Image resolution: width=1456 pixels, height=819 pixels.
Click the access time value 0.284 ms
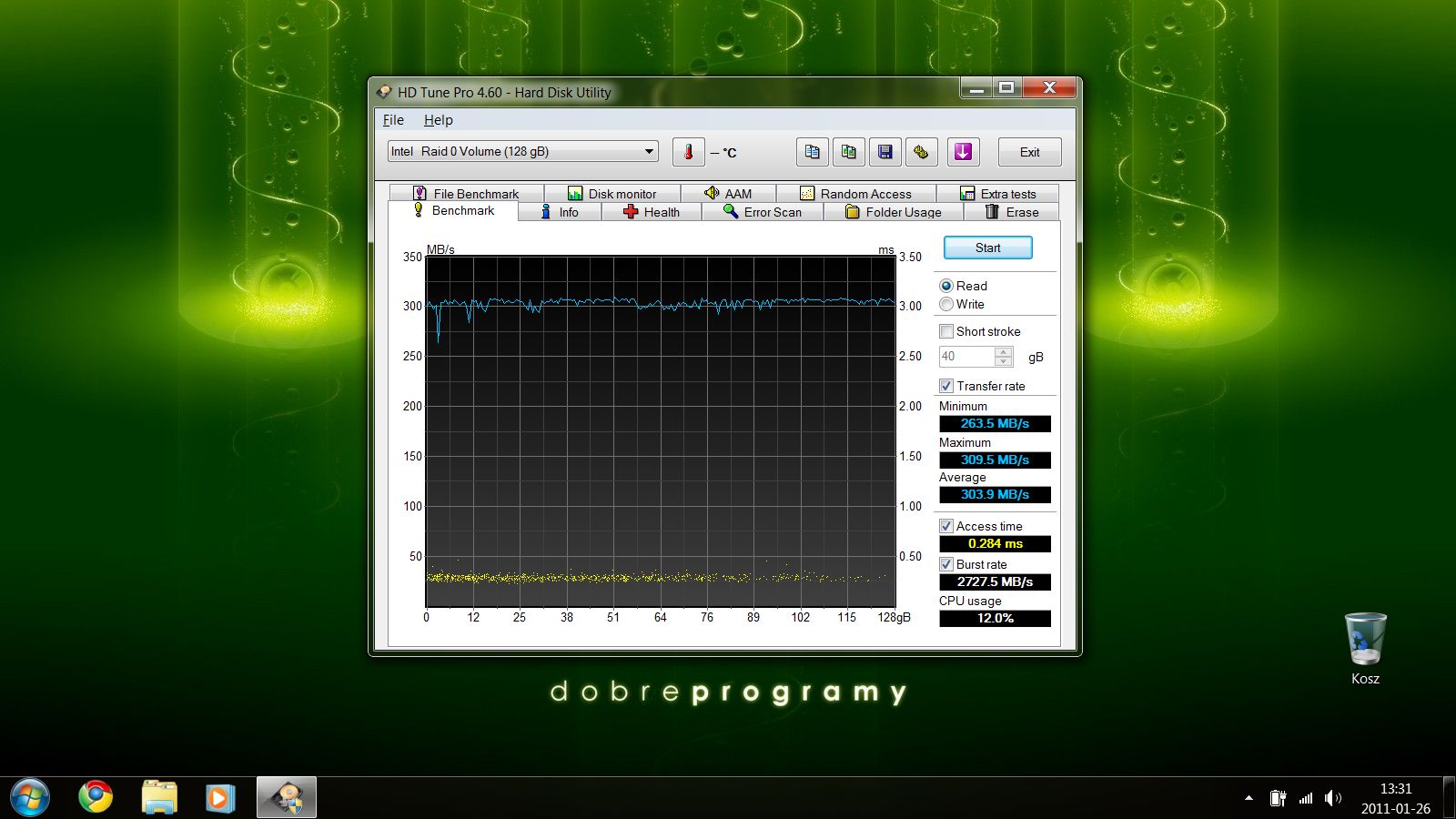[995, 544]
